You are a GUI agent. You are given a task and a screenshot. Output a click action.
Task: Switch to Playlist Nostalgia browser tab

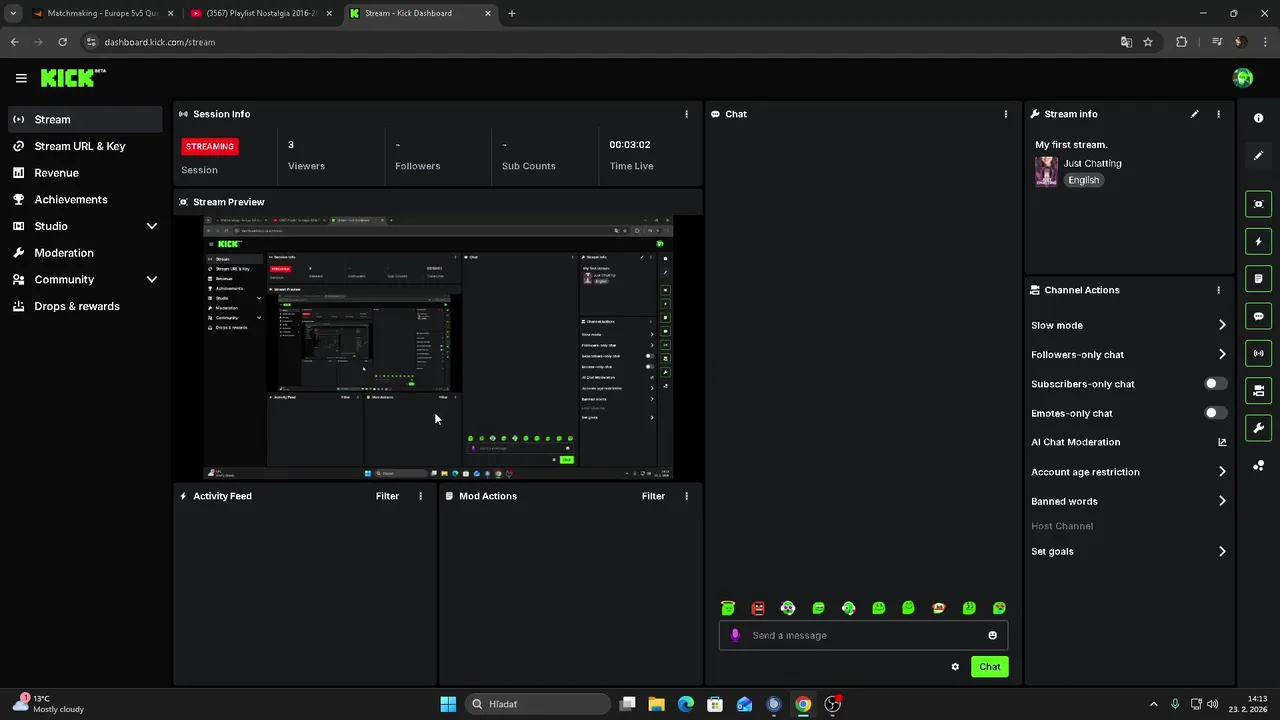(262, 13)
